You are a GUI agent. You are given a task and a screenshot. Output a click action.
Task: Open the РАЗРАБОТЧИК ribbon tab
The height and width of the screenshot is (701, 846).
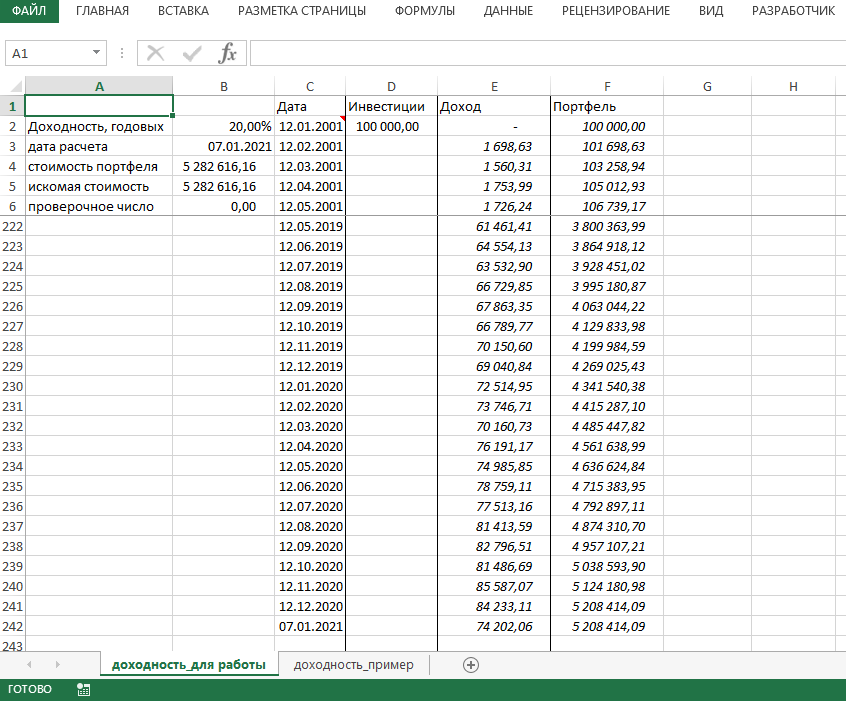pyautogui.click(x=793, y=11)
